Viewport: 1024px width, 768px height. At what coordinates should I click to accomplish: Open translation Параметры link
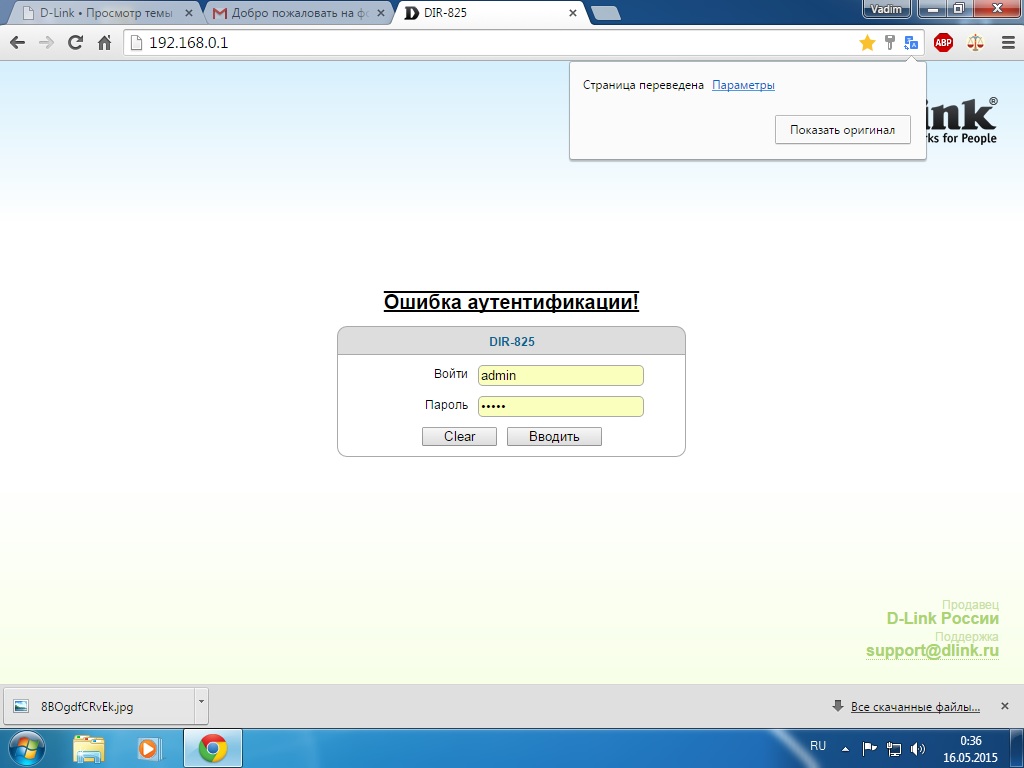click(743, 85)
